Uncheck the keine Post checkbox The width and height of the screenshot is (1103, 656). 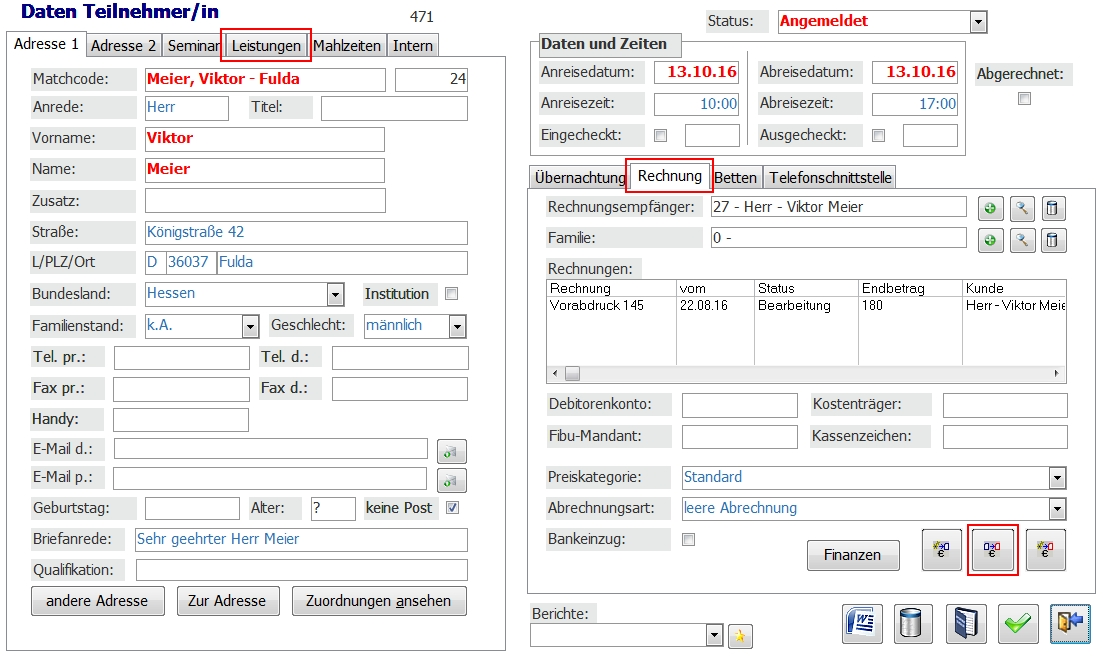coord(452,508)
